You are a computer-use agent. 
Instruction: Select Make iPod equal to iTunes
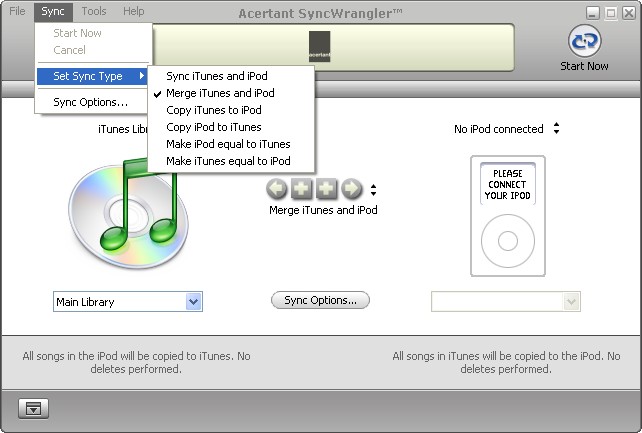tap(231, 144)
